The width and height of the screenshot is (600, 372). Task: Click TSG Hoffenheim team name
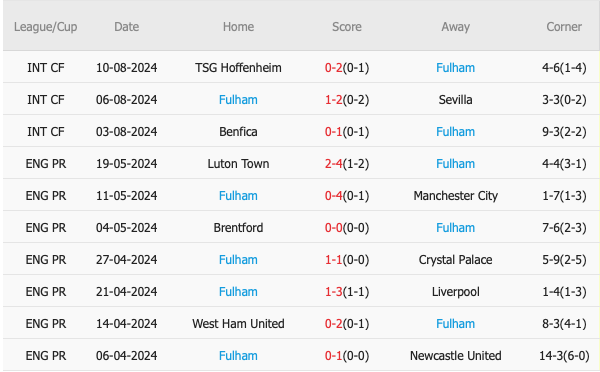238,68
